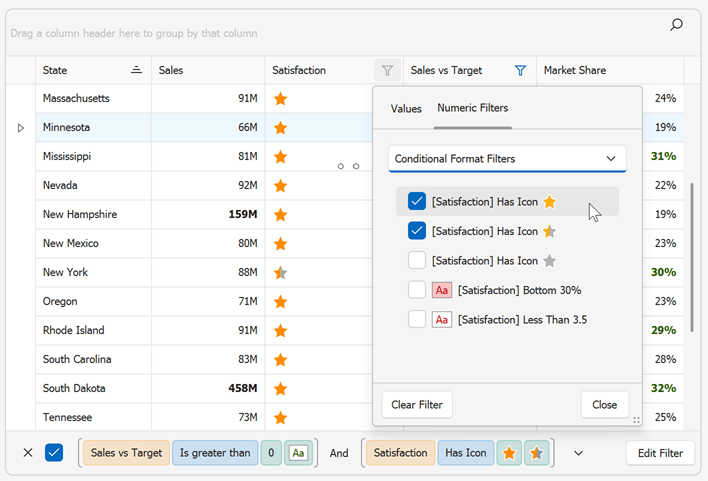
Task: Expand the recent filters chevron
Action: 578,453
